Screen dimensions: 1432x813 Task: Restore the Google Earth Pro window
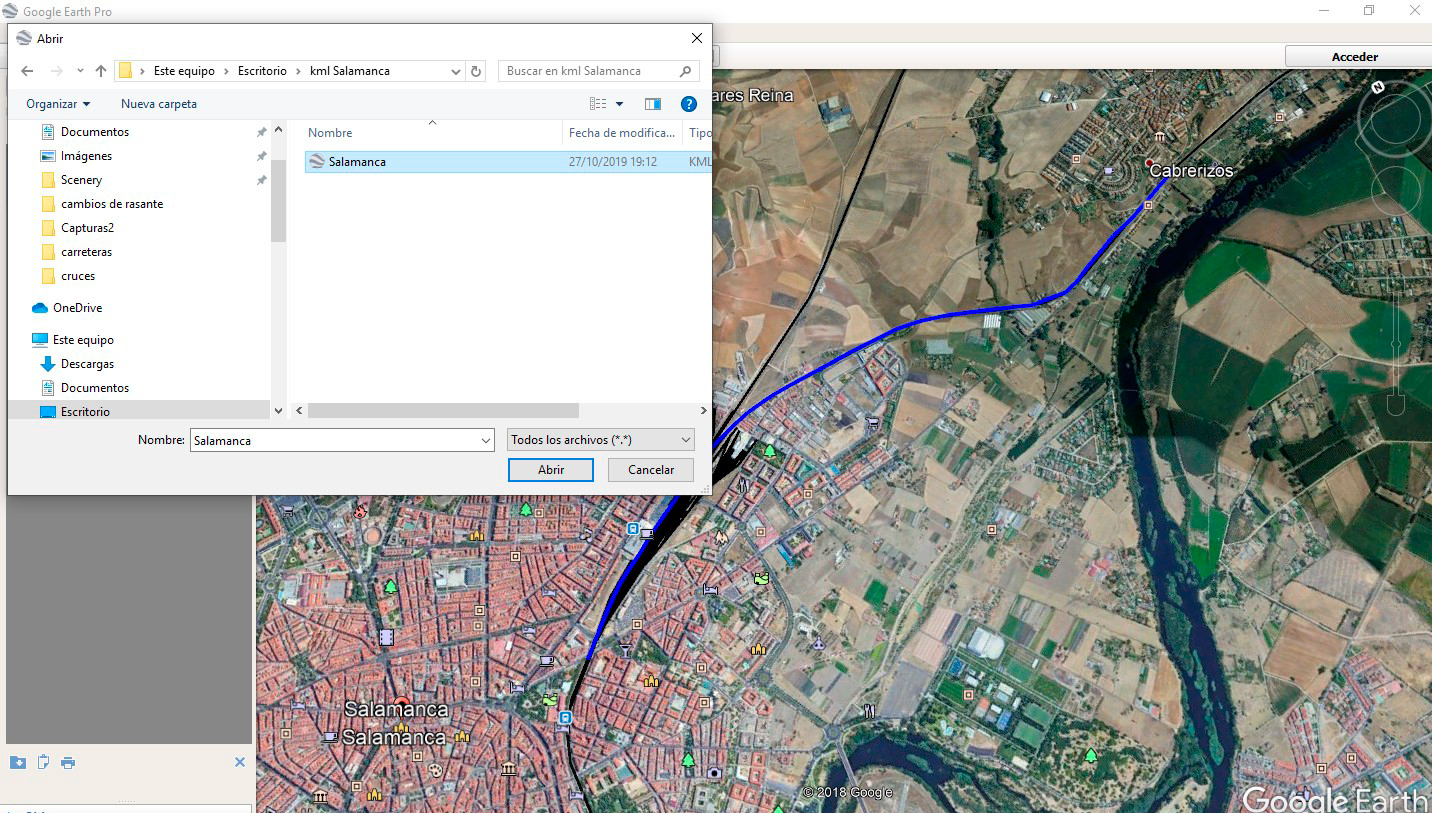pyautogui.click(x=1369, y=11)
